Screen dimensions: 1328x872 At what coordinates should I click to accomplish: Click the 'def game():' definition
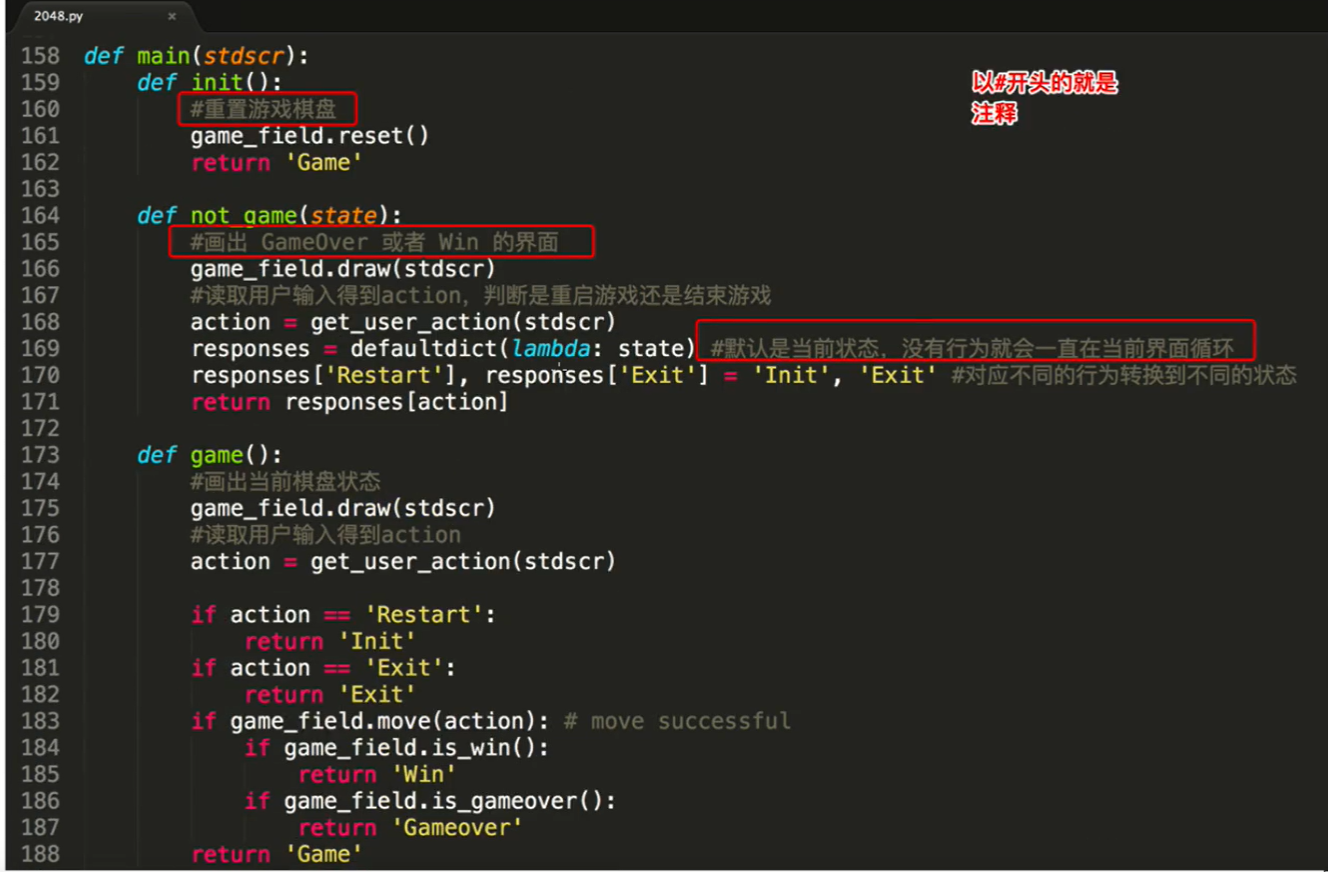point(210,455)
